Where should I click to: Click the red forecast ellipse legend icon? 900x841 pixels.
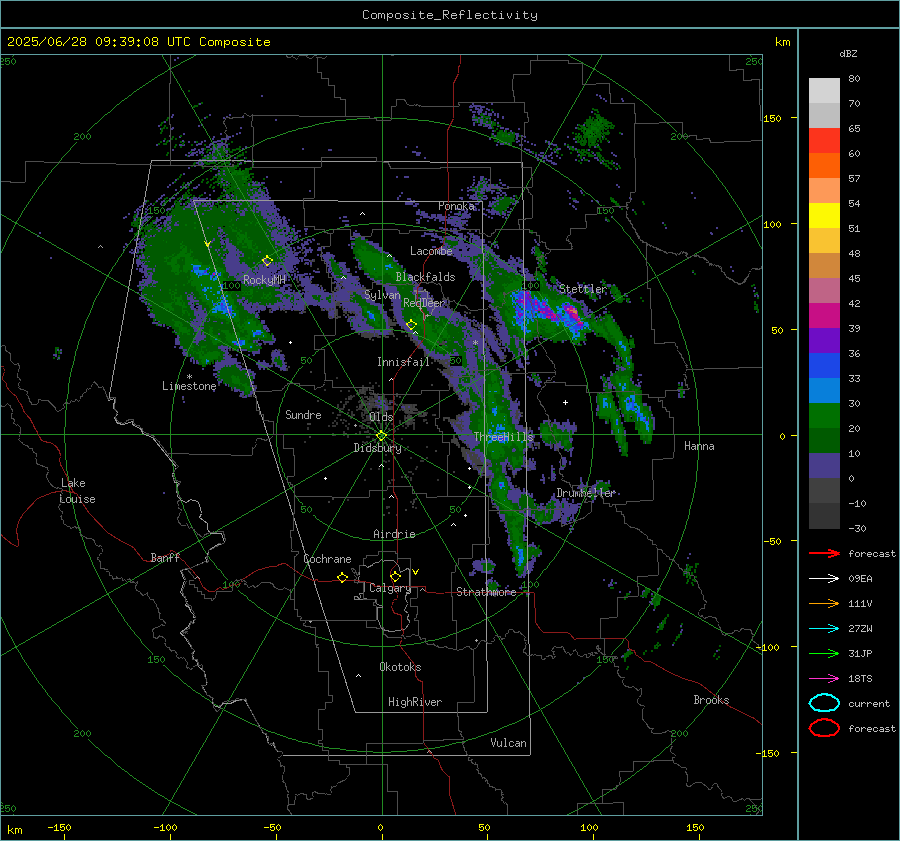point(824,728)
